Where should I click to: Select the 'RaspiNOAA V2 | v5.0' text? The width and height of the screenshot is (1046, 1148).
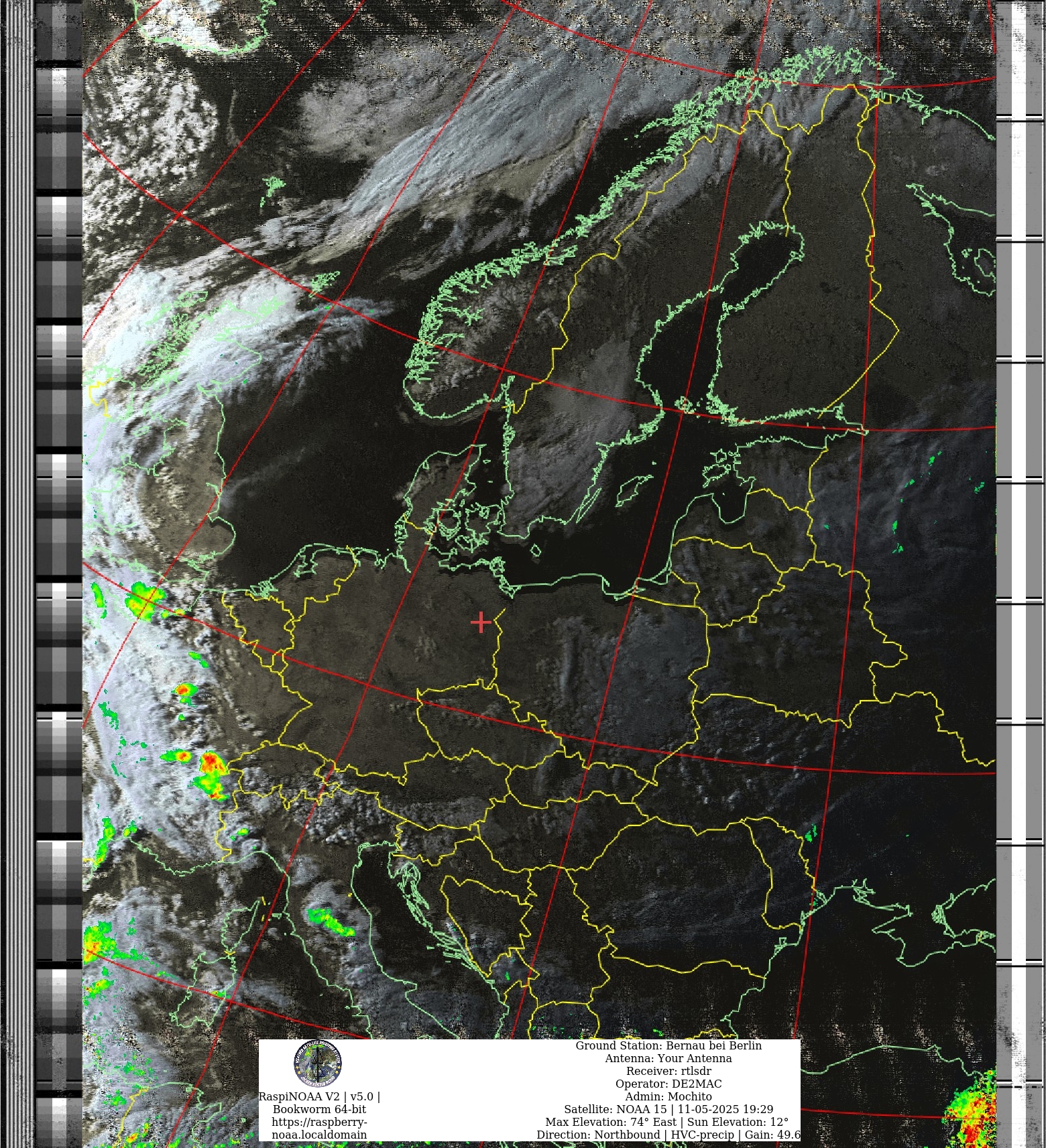point(319,1097)
